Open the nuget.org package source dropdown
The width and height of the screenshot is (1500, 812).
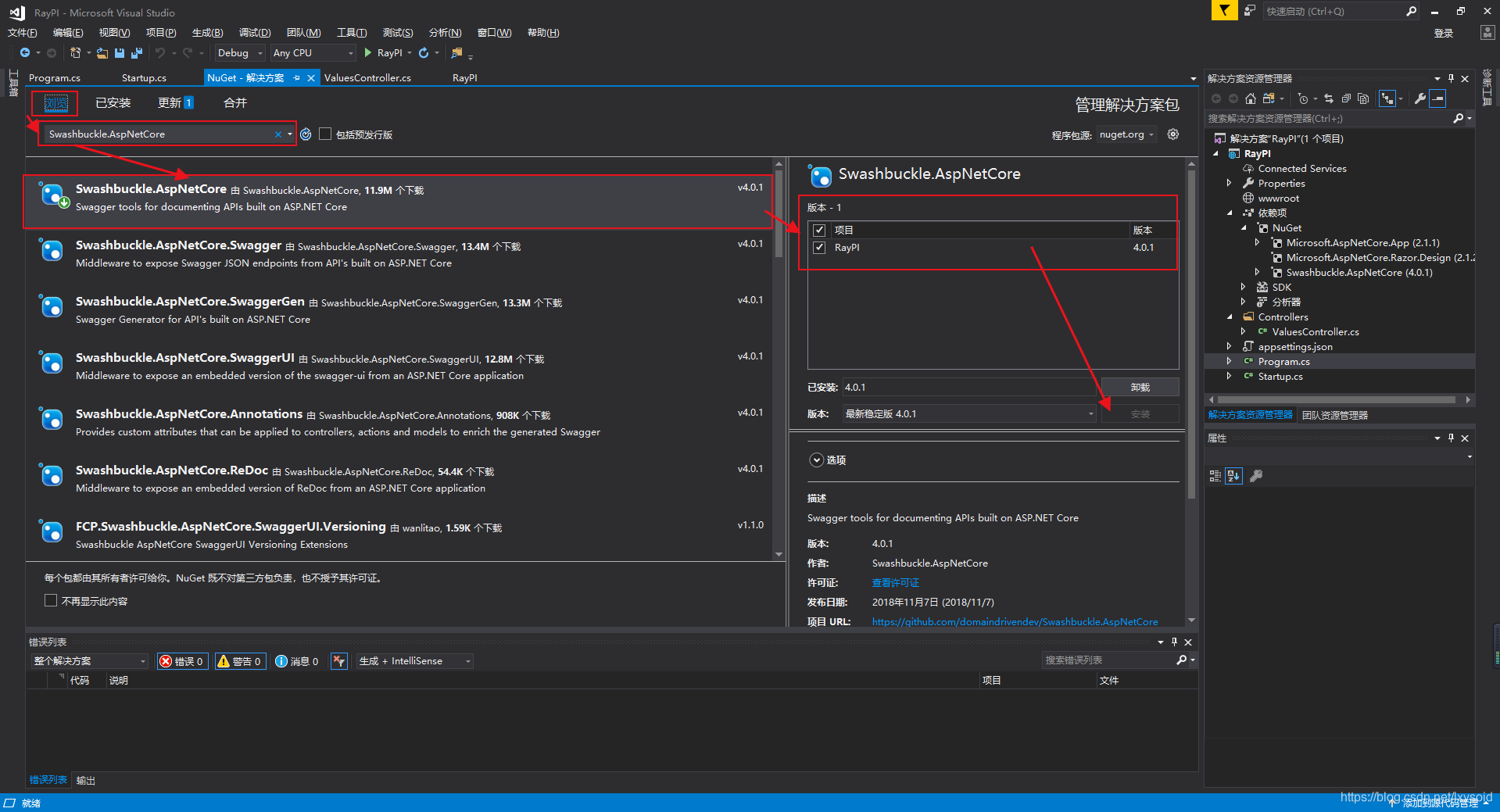[x=1126, y=134]
